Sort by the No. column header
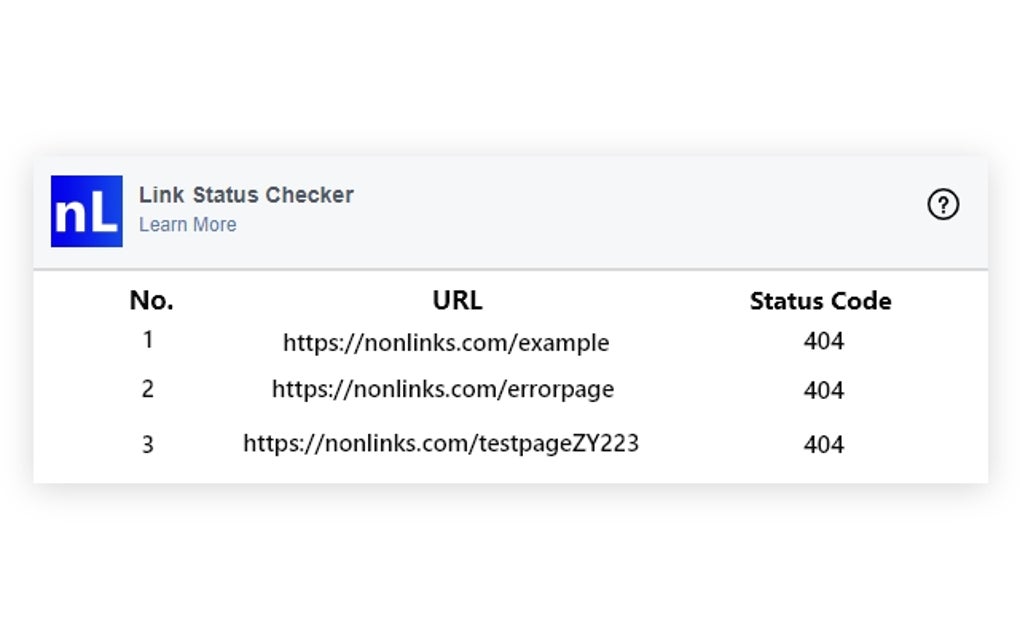Image resolution: width=1020 pixels, height=638 pixels. coord(151,299)
